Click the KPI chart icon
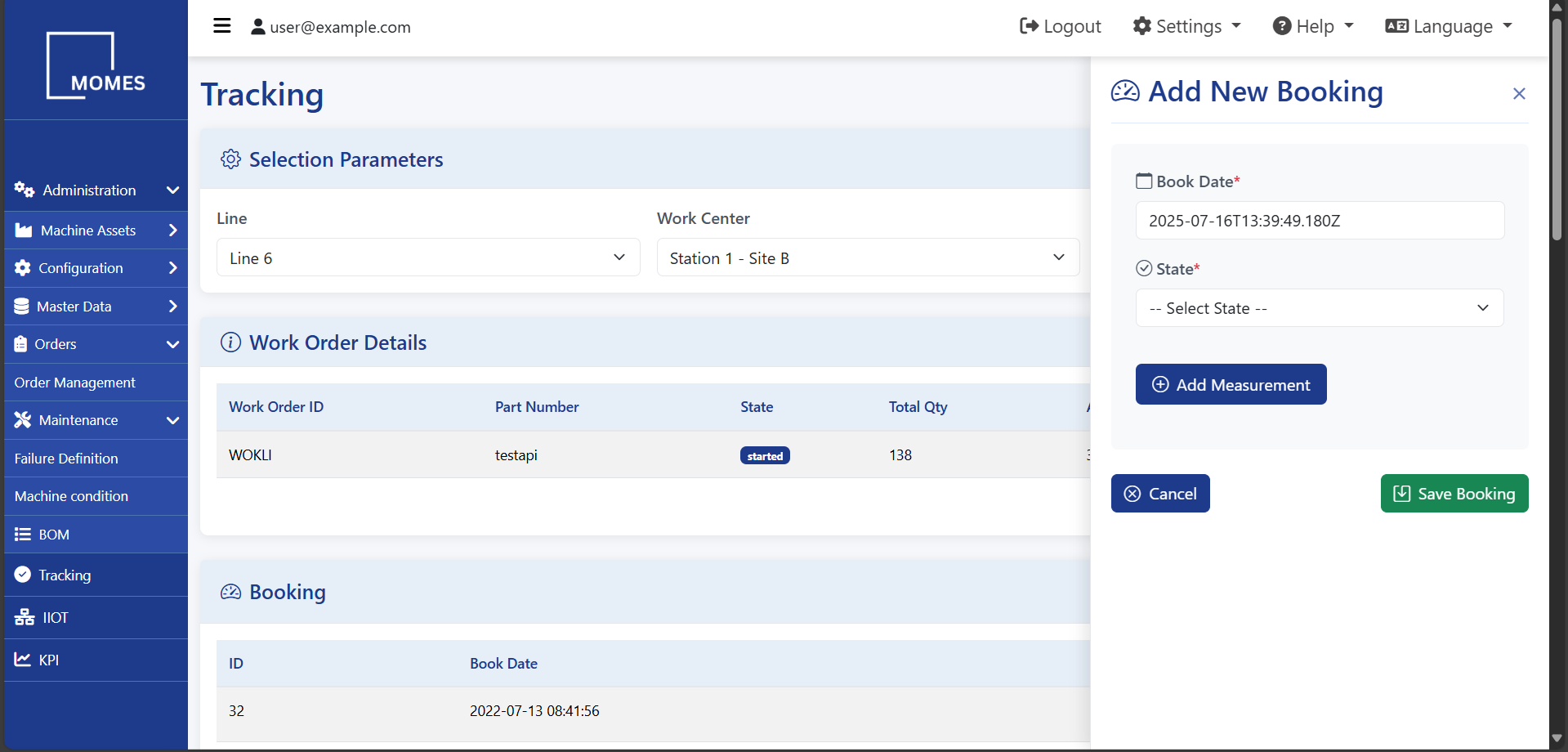Viewport: 1568px width, 752px height. click(23, 660)
